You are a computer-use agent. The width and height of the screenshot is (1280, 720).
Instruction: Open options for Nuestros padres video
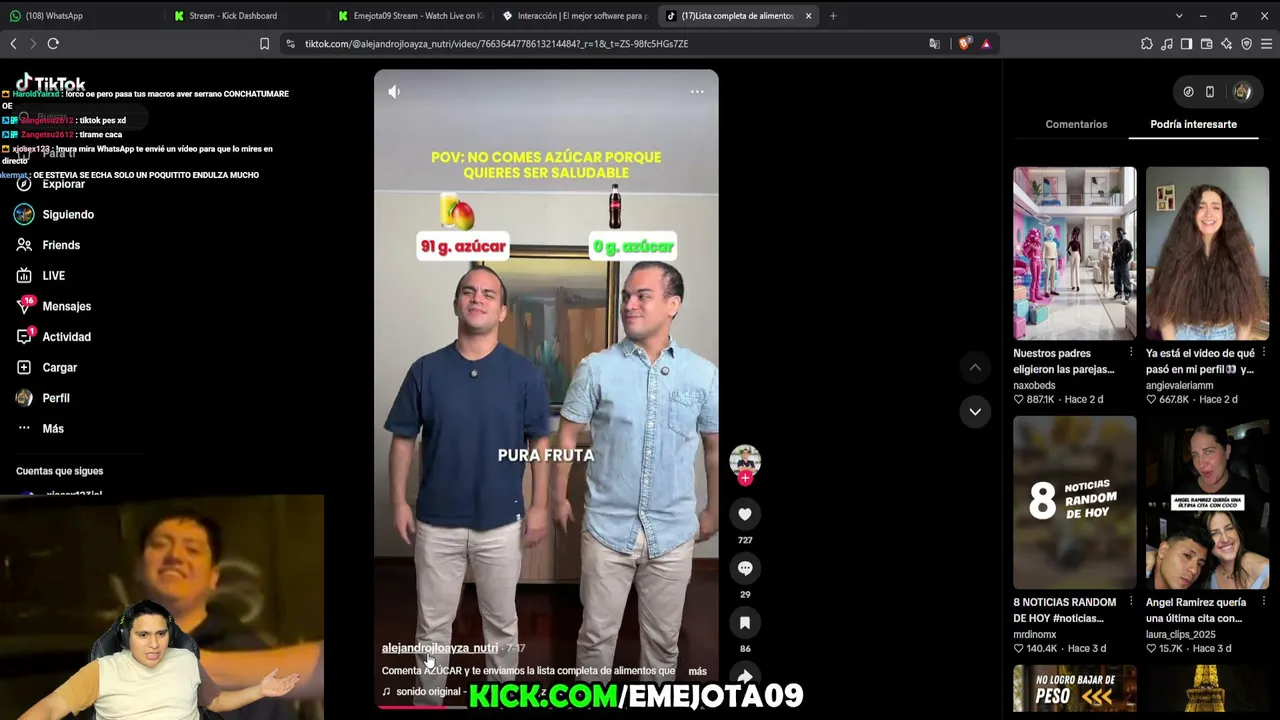tap(1131, 353)
